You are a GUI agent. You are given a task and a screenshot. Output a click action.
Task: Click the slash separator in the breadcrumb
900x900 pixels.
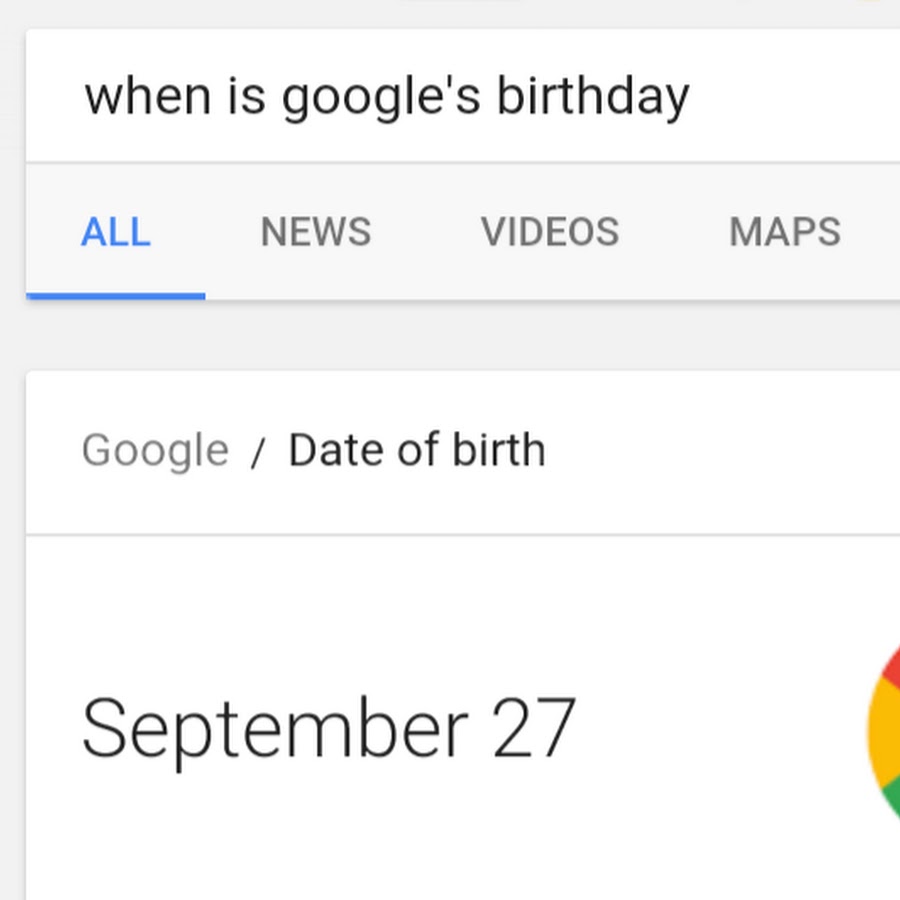tap(258, 453)
